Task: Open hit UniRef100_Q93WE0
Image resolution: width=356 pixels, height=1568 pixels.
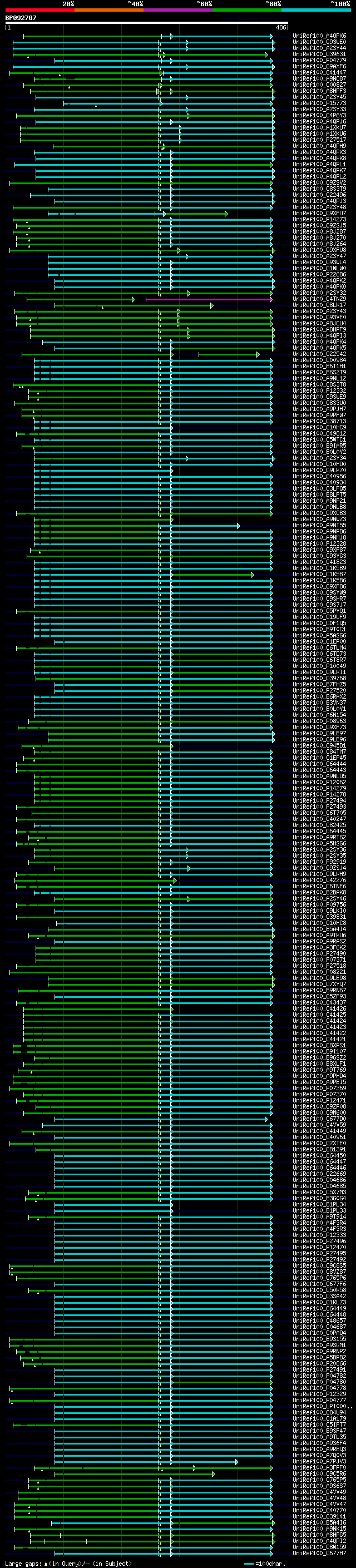Action: point(319,42)
